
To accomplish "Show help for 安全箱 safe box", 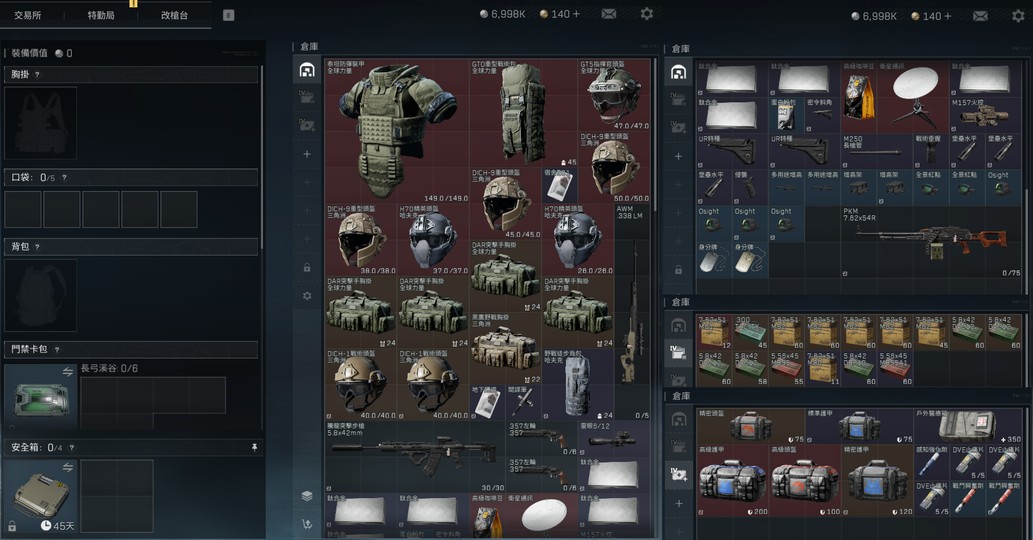I will 71,448.
